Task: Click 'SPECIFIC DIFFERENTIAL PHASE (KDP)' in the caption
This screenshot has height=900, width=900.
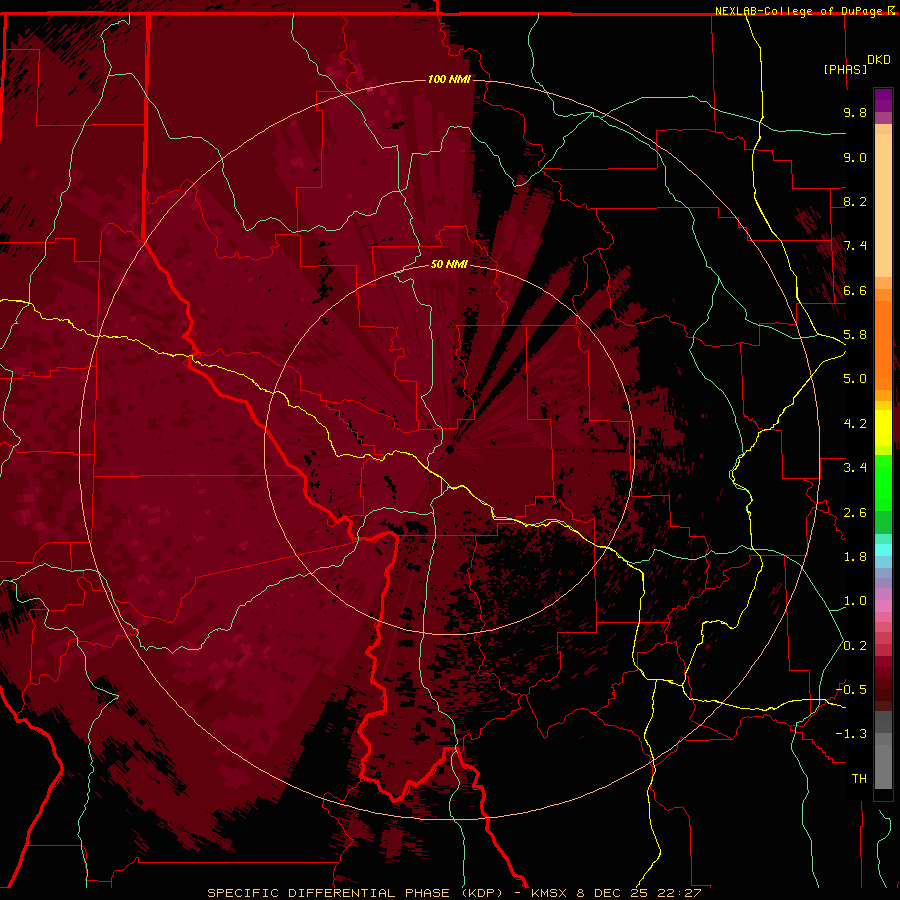Action: [x=355, y=893]
